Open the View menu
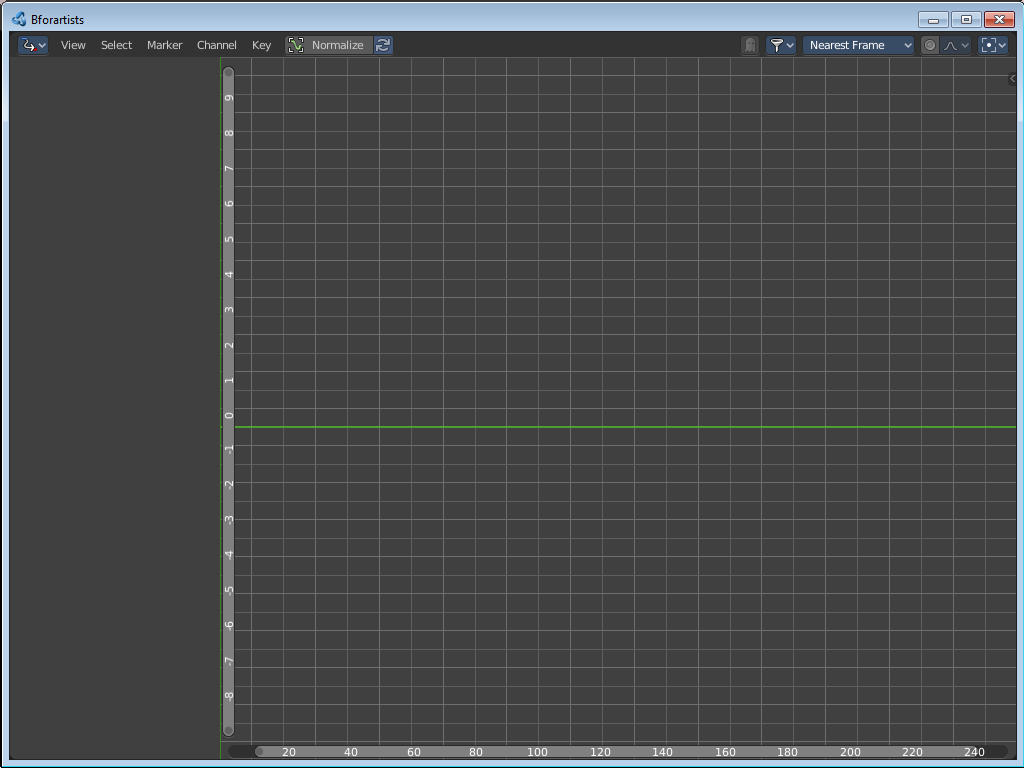This screenshot has width=1024, height=768. point(73,45)
